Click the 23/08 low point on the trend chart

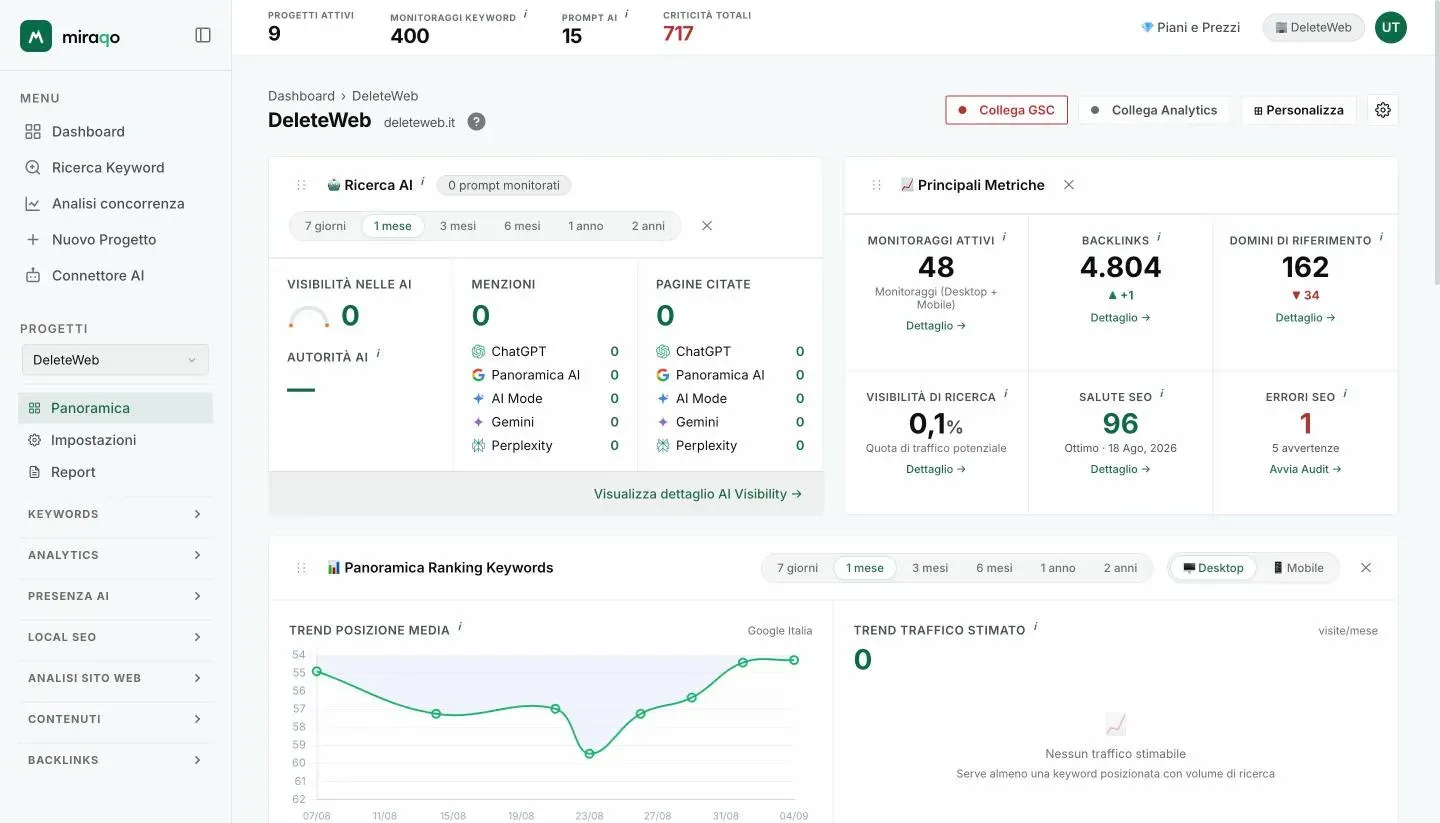pyautogui.click(x=589, y=753)
